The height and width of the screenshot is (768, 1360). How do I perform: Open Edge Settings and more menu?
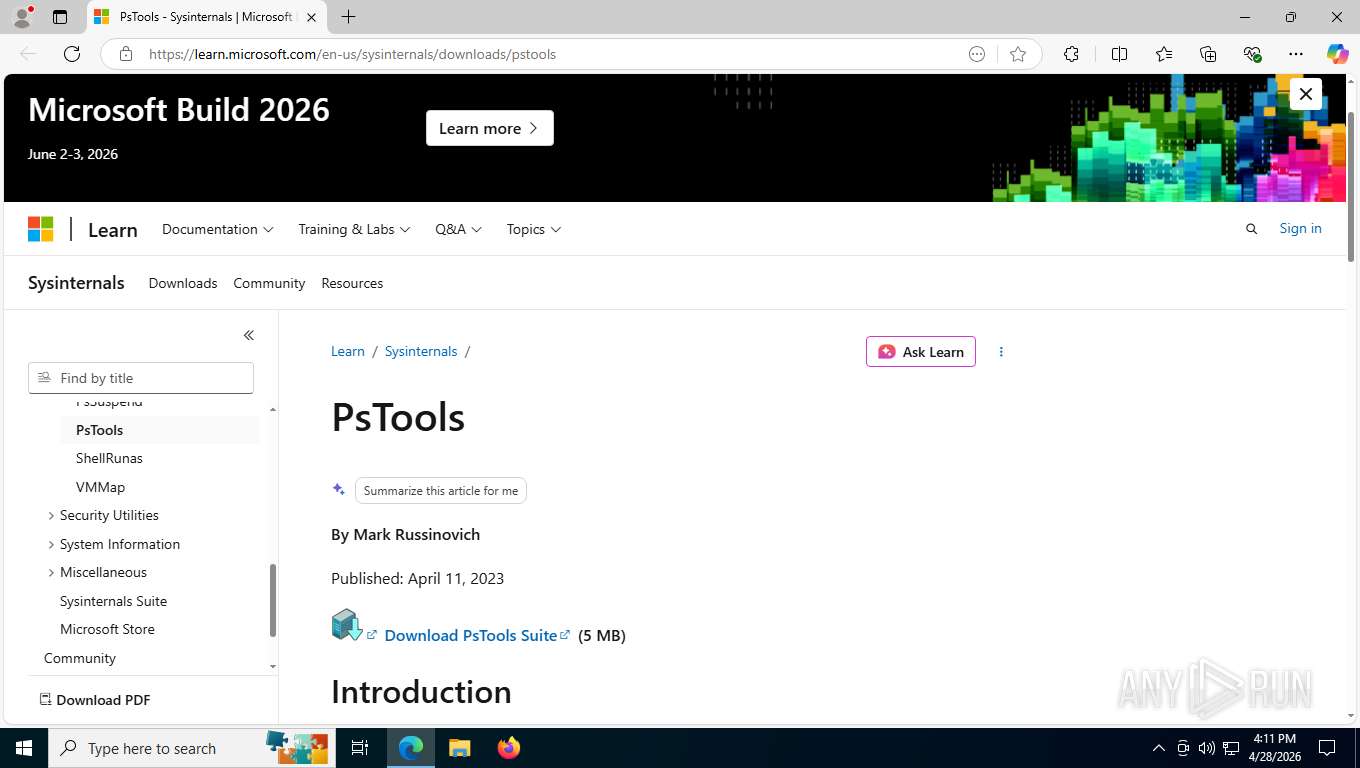[x=1296, y=54]
